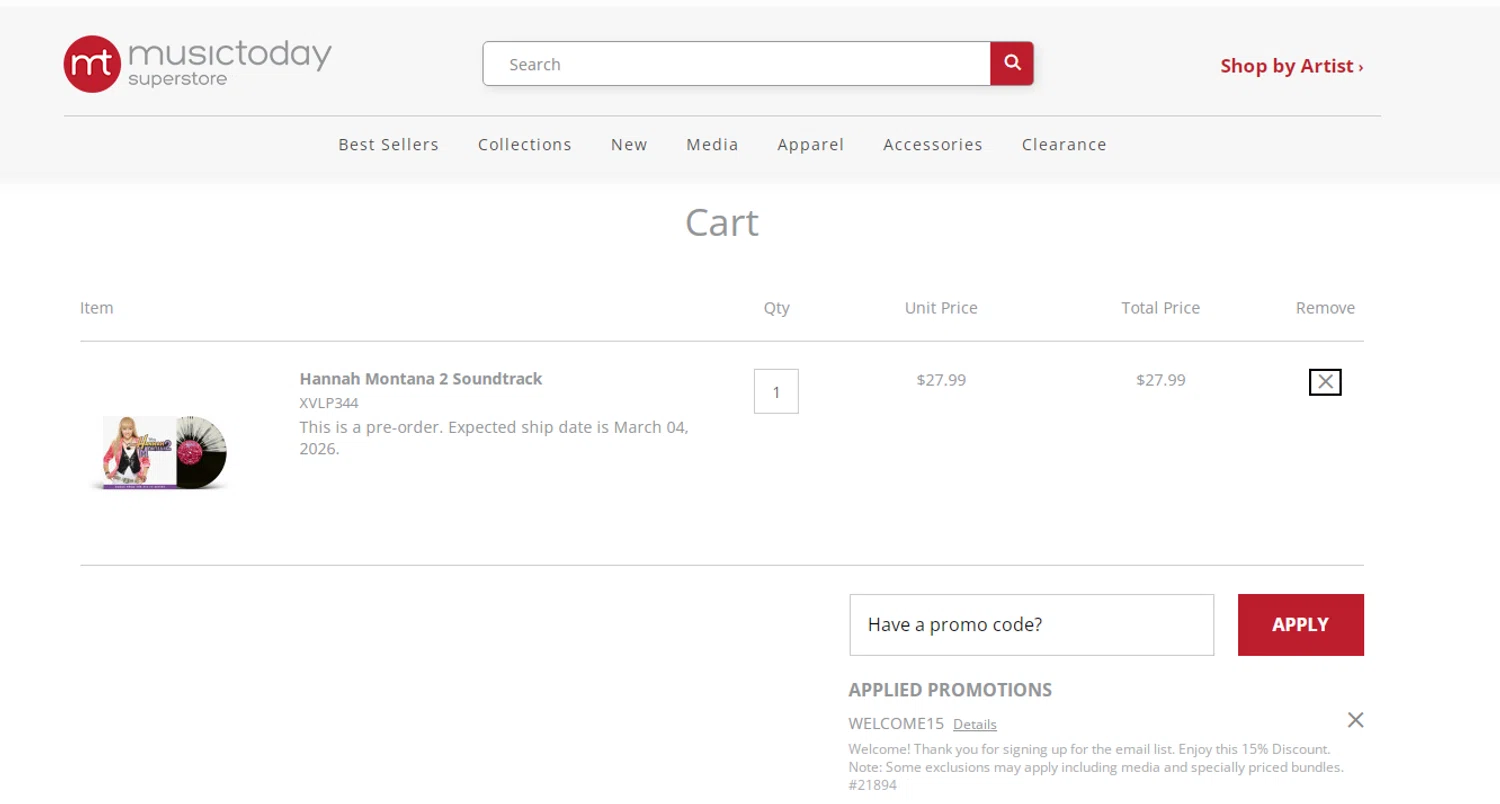Image resolution: width=1500 pixels, height=804 pixels.
Task: Click the Qty column header
Action: (x=777, y=308)
